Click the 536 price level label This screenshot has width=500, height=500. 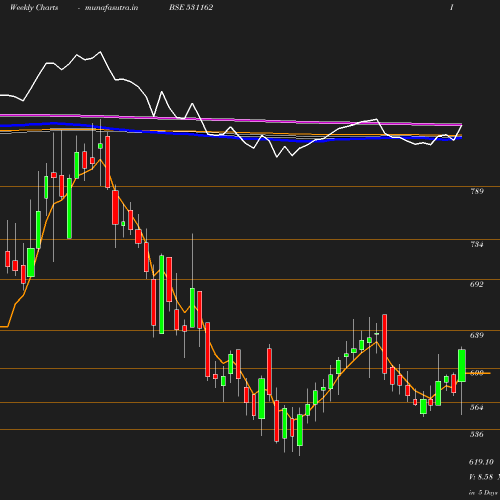pos(477,434)
